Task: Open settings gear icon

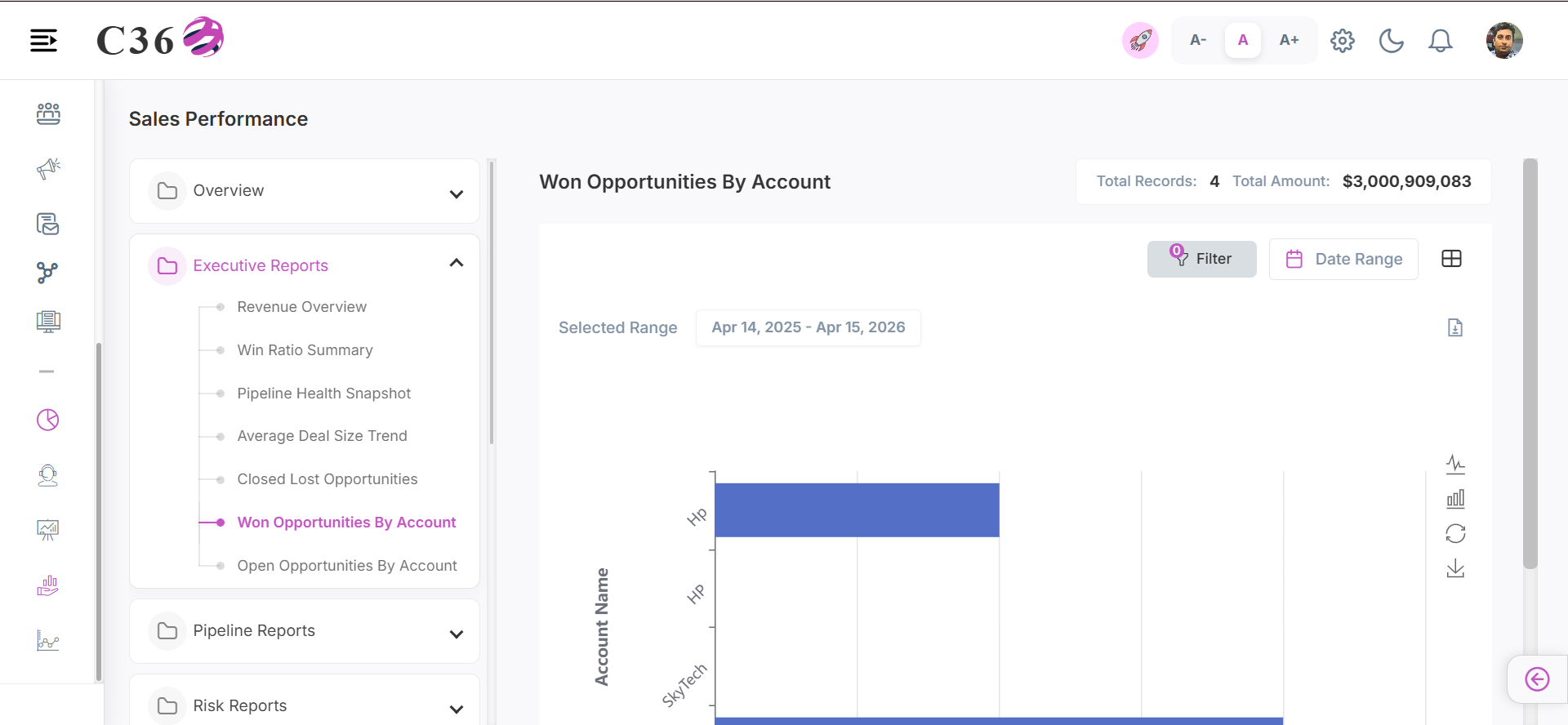Action: pyautogui.click(x=1343, y=41)
